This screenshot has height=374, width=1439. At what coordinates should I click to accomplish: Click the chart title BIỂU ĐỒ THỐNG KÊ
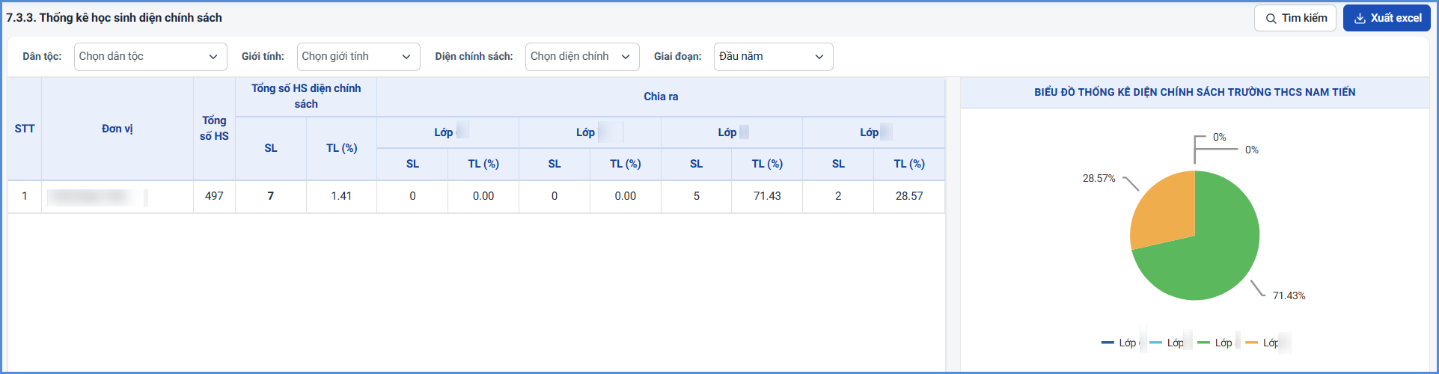tap(1195, 92)
